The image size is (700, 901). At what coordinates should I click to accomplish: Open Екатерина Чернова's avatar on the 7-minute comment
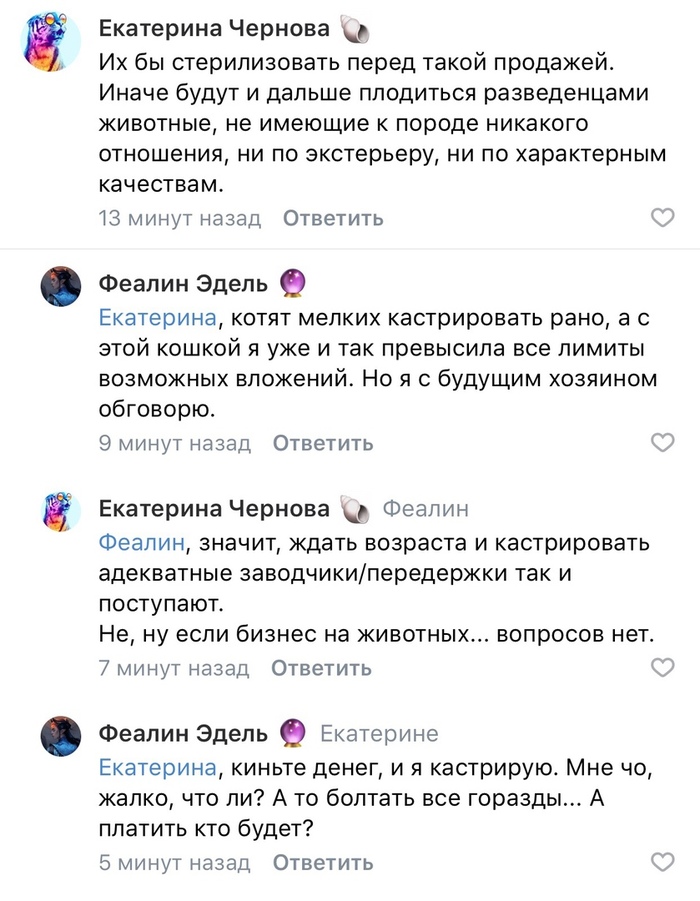[x=59, y=512]
